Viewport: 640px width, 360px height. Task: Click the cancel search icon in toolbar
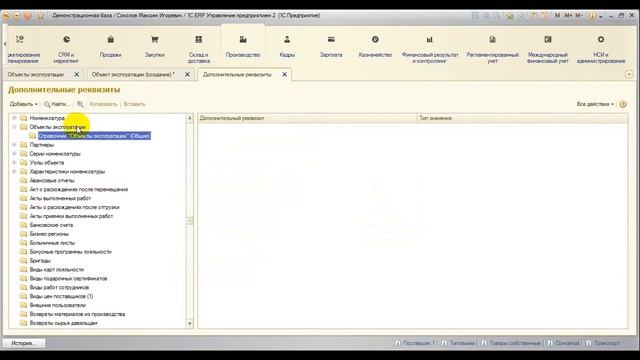[x=80, y=104]
